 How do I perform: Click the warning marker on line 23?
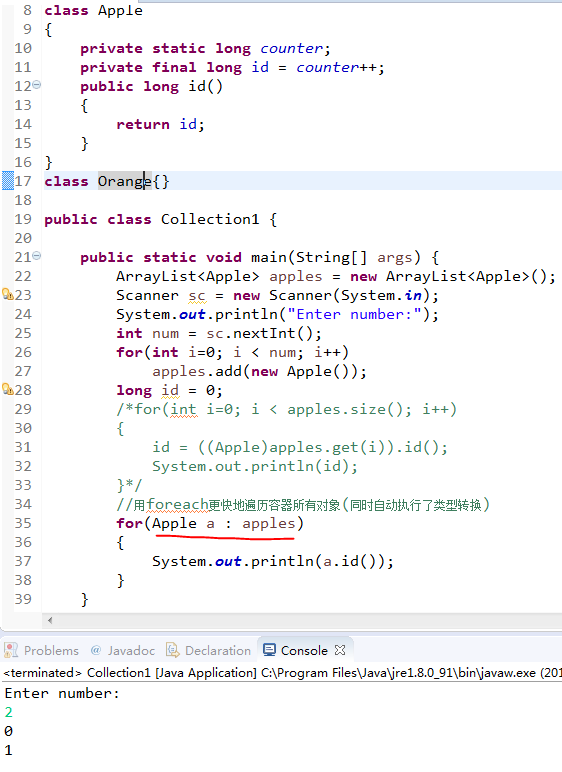pyautogui.click(x=8, y=294)
